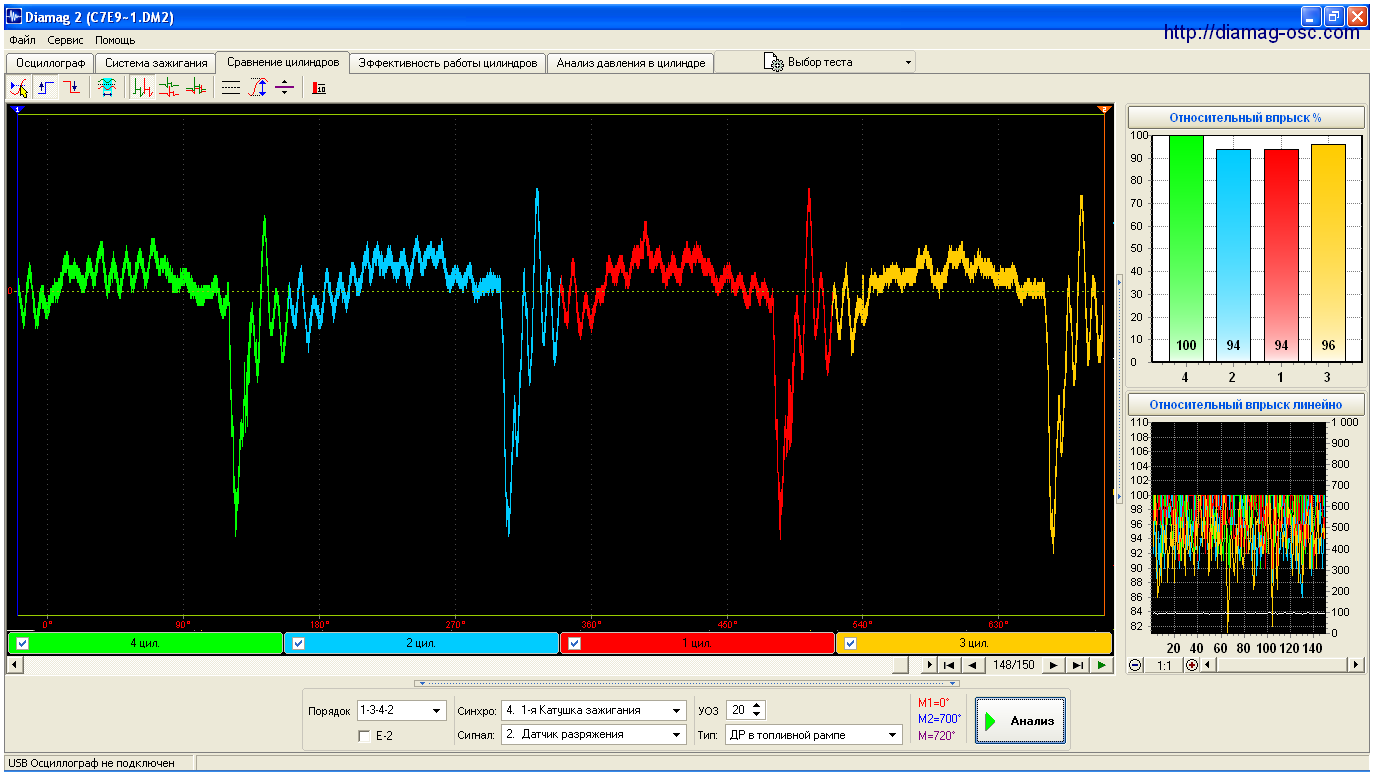Screen dimensions: 1374x776
Task: Open the Файл menu
Action: 22,41
